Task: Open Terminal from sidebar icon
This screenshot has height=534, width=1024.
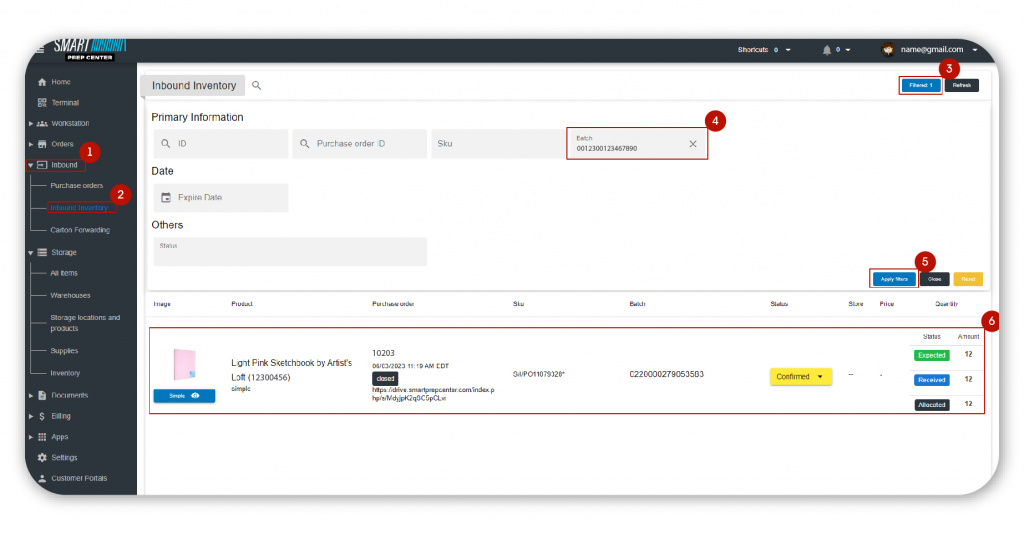Action: (42, 103)
